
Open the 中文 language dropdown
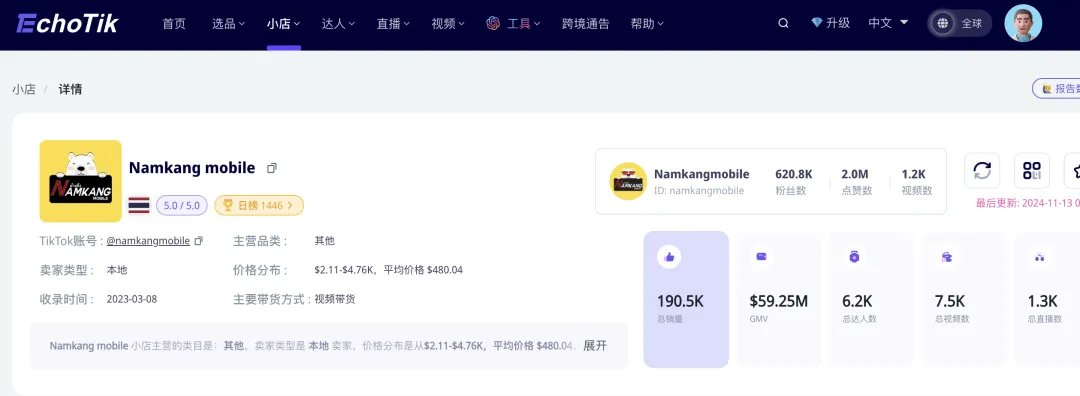(x=889, y=23)
